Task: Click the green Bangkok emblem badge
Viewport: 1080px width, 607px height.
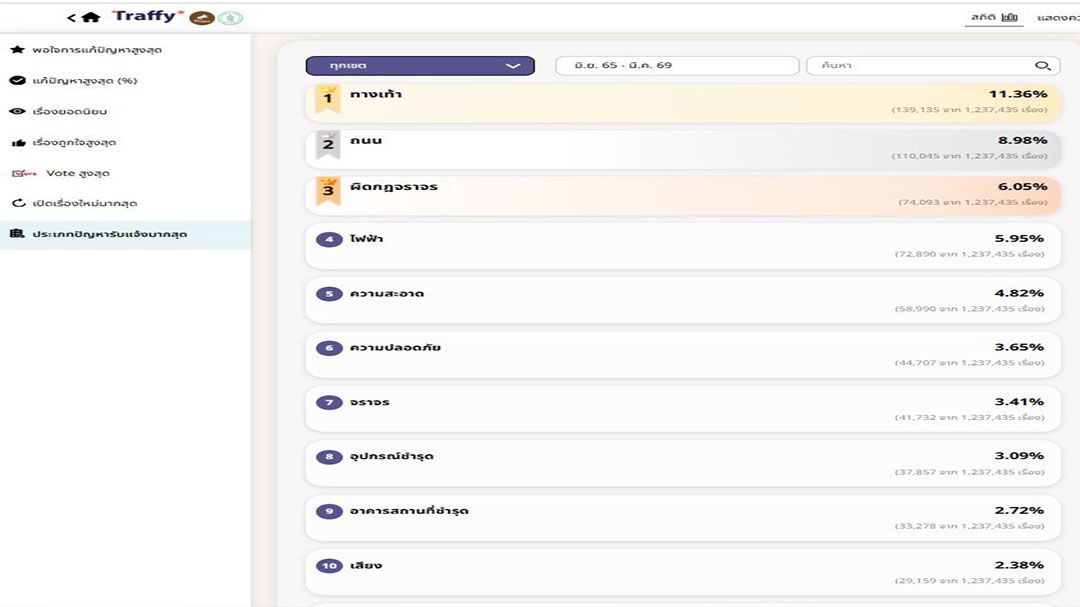Action: coord(231,18)
